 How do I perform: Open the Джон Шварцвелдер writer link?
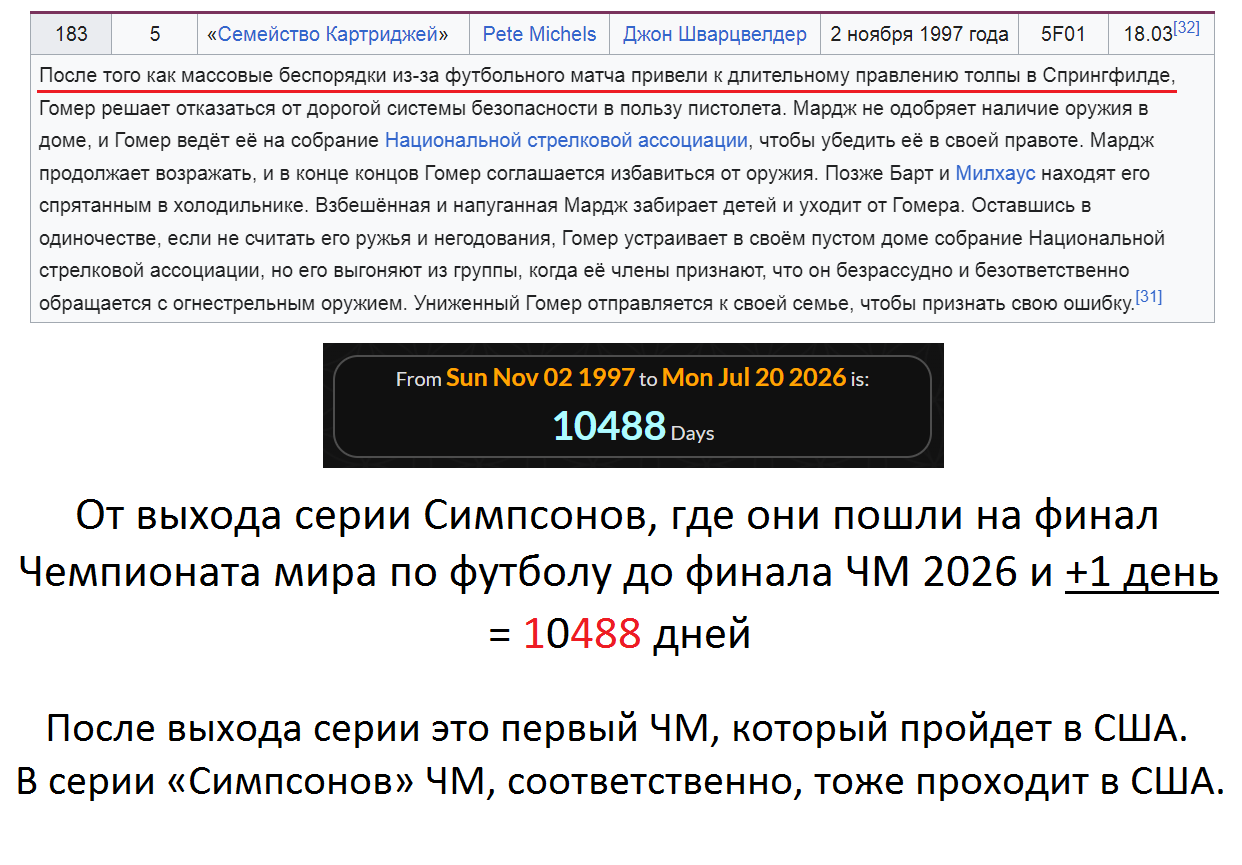(x=714, y=35)
